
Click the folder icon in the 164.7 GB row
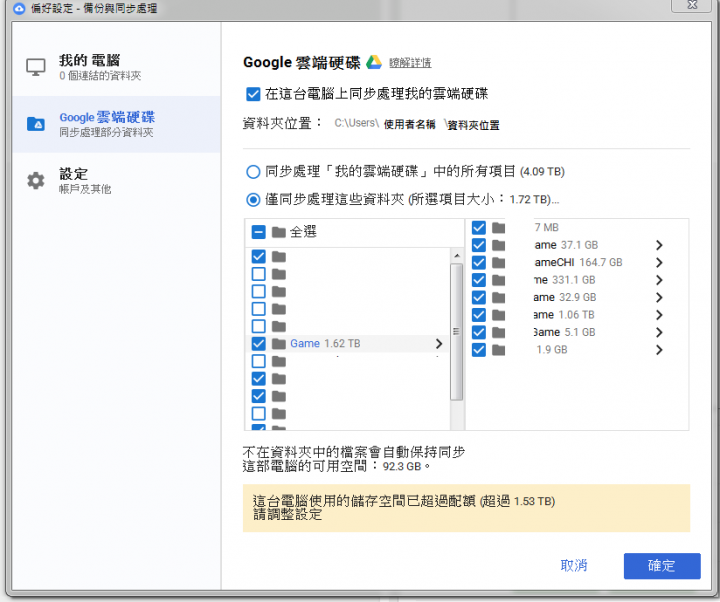[498, 262]
